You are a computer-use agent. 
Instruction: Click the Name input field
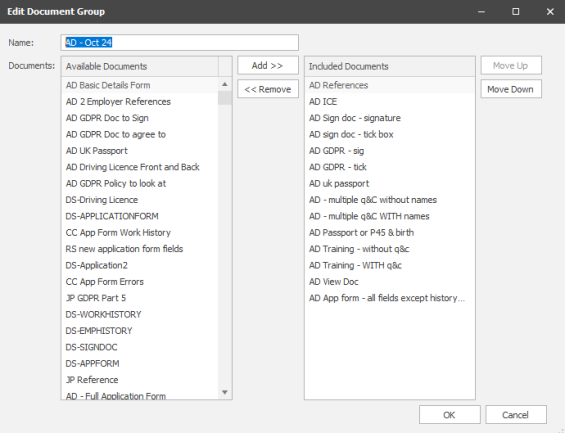pyautogui.click(x=179, y=43)
